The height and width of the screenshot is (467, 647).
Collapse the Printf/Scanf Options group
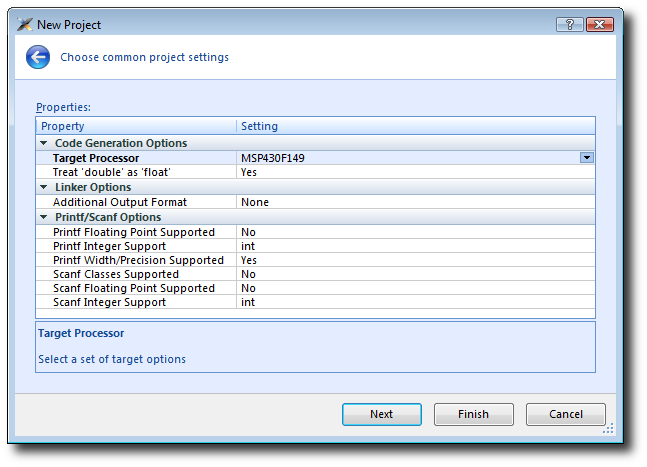tap(44, 217)
